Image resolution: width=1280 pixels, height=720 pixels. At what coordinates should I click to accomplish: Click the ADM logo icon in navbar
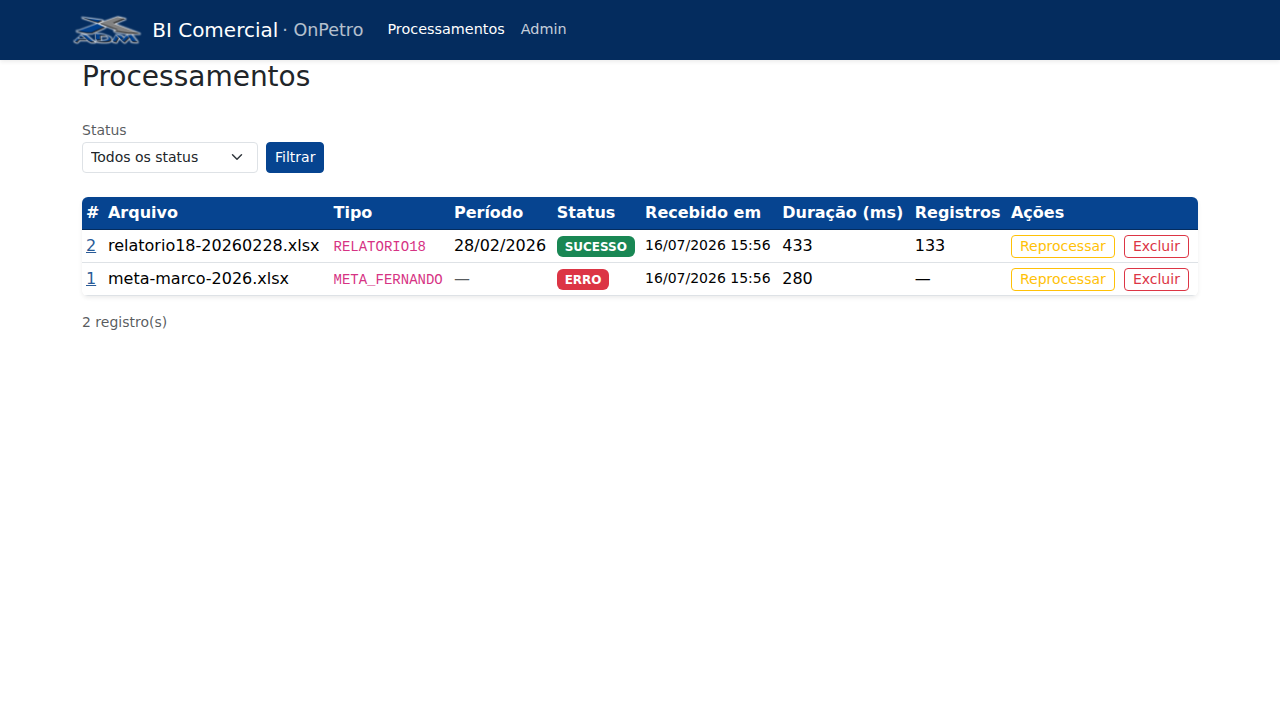coord(107,30)
